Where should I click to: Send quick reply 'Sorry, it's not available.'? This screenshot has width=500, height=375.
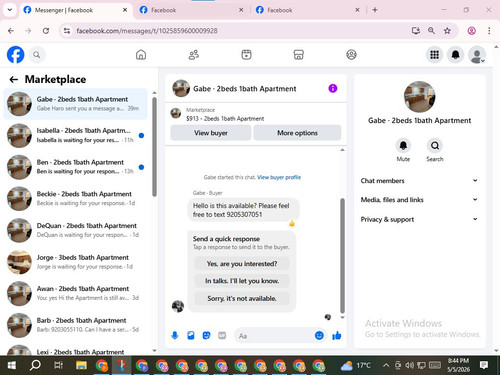tap(242, 298)
